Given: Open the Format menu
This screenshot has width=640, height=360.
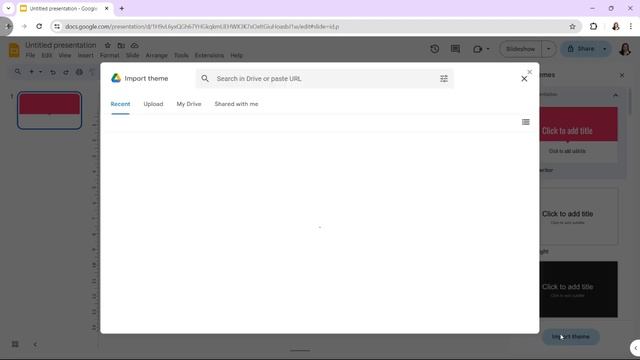Looking at the screenshot, I should [x=109, y=55].
